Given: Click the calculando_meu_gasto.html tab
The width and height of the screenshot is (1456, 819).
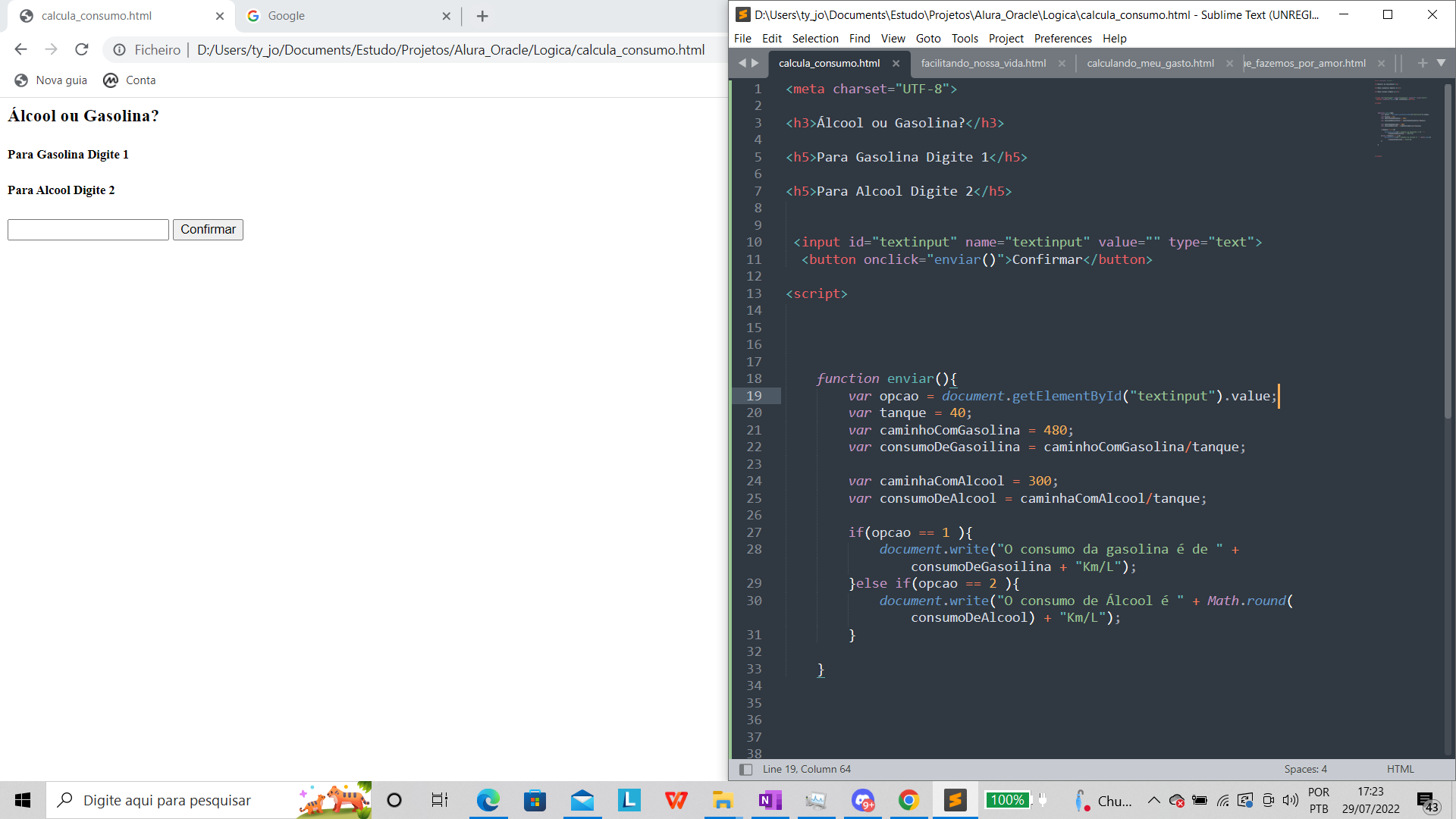Looking at the screenshot, I should (x=1150, y=63).
